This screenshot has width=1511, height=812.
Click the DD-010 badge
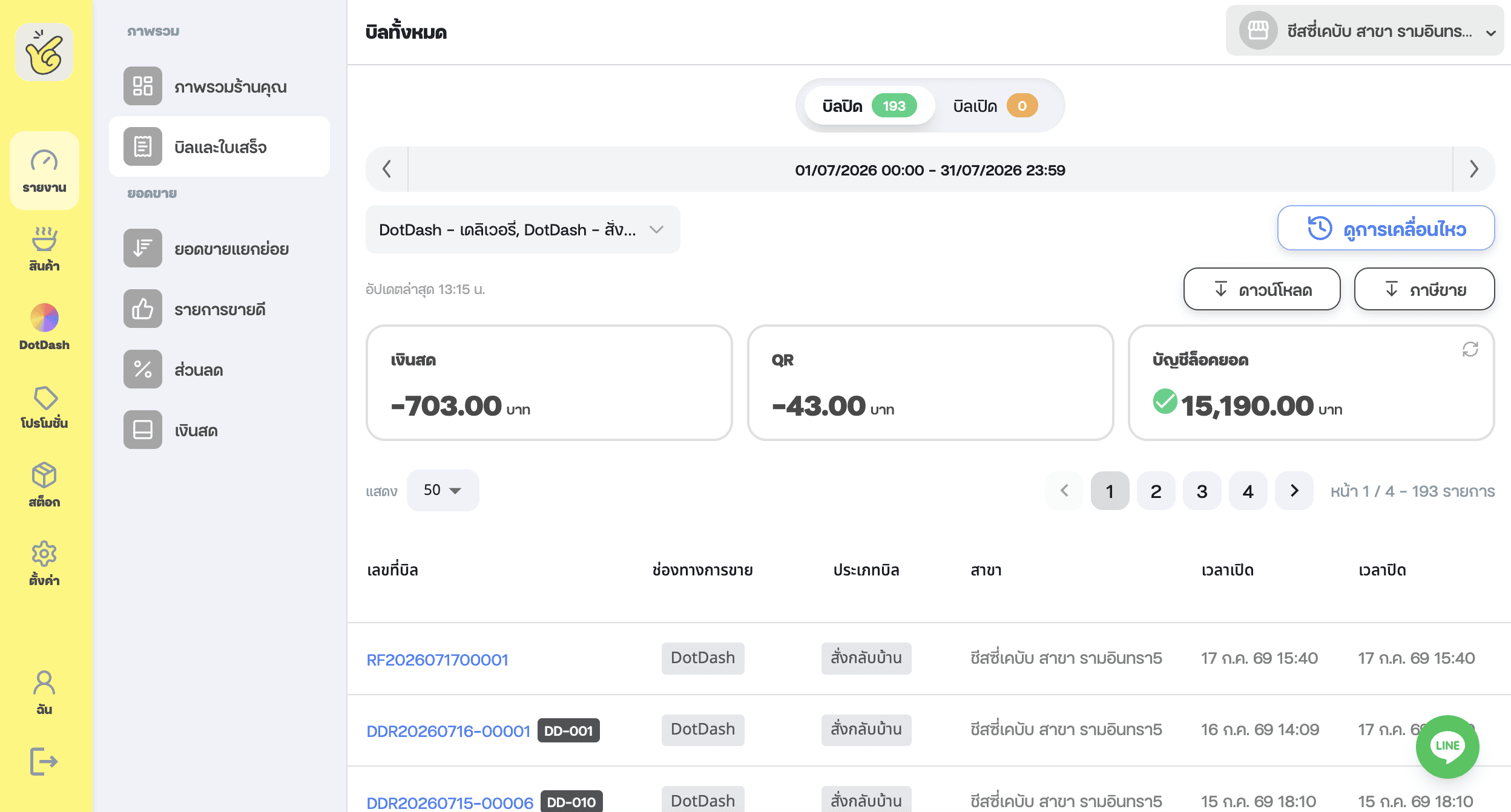coord(571,802)
